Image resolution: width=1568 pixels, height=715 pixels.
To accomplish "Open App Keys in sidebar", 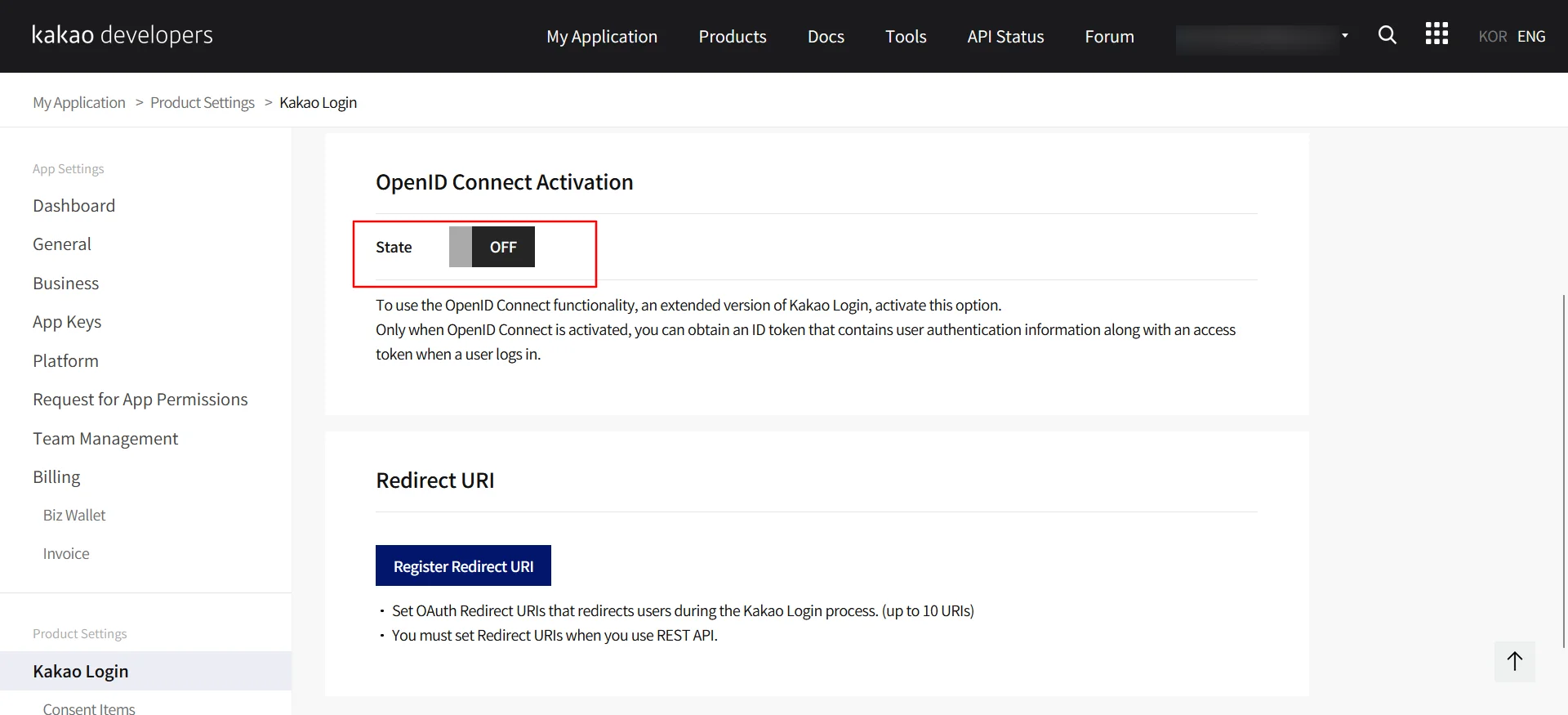I will pyautogui.click(x=67, y=322).
